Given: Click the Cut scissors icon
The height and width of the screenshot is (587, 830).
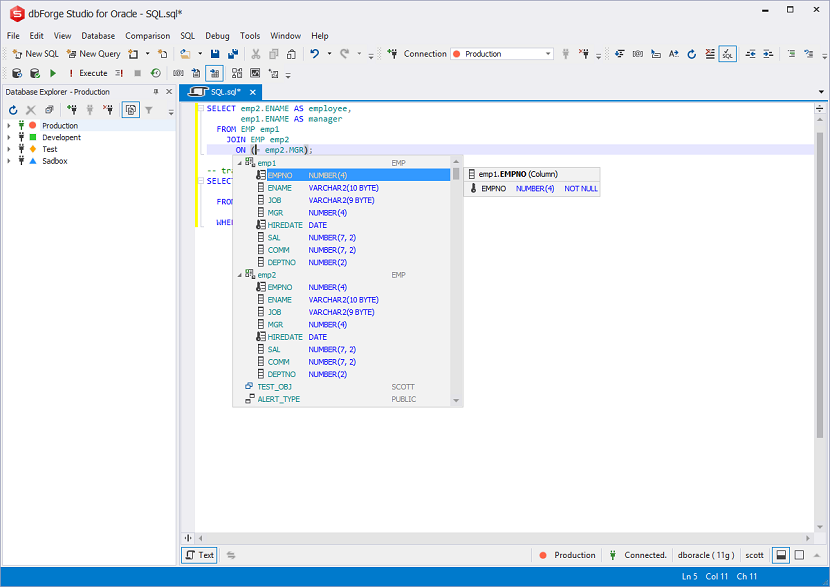Looking at the screenshot, I should coord(256,54).
